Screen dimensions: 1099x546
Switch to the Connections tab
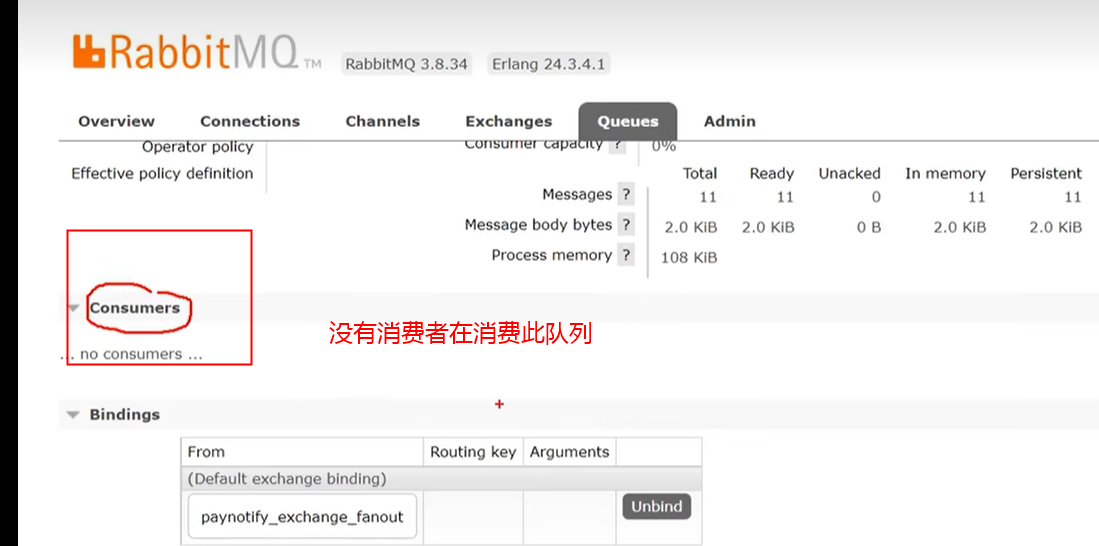point(250,122)
